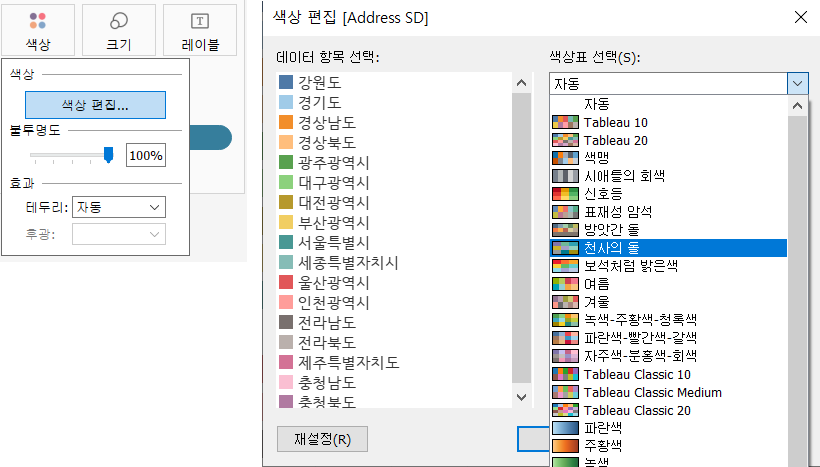Open the disabled 후광 dropdown
The height and width of the screenshot is (467, 820).
(119, 234)
